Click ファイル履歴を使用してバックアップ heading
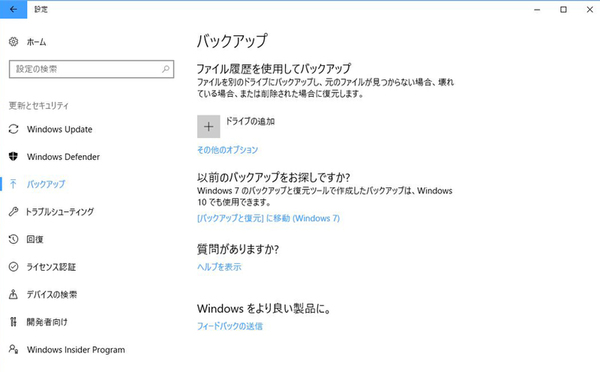 click(274, 69)
